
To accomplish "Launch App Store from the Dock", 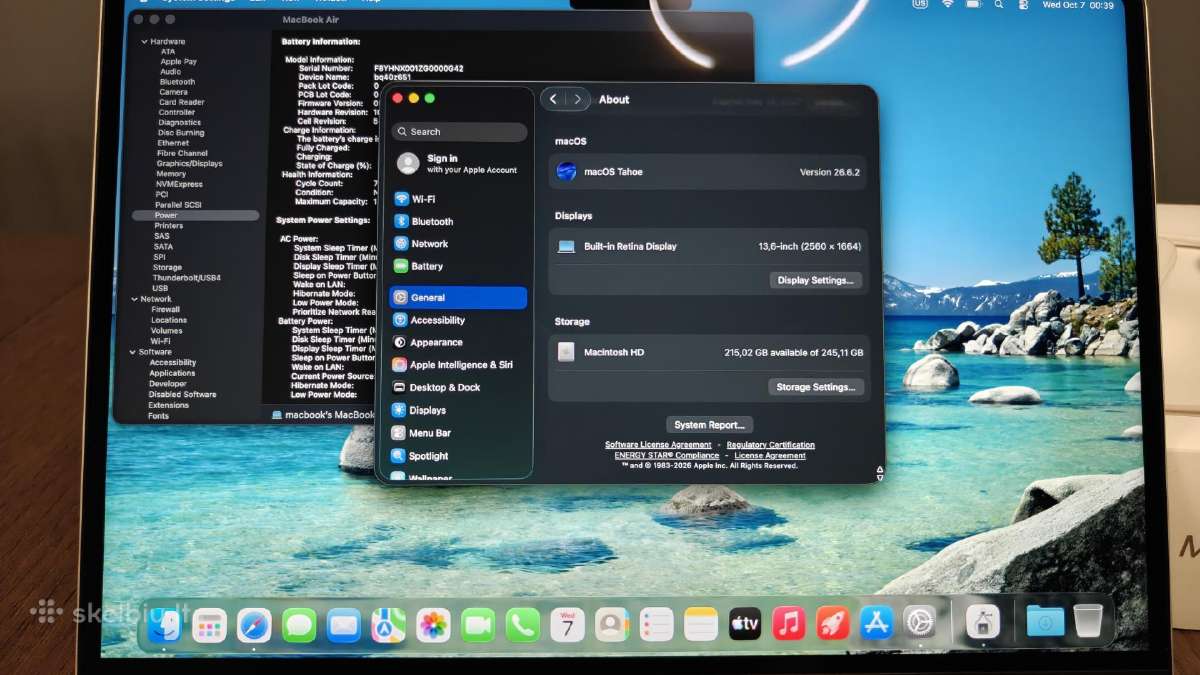I will (877, 624).
